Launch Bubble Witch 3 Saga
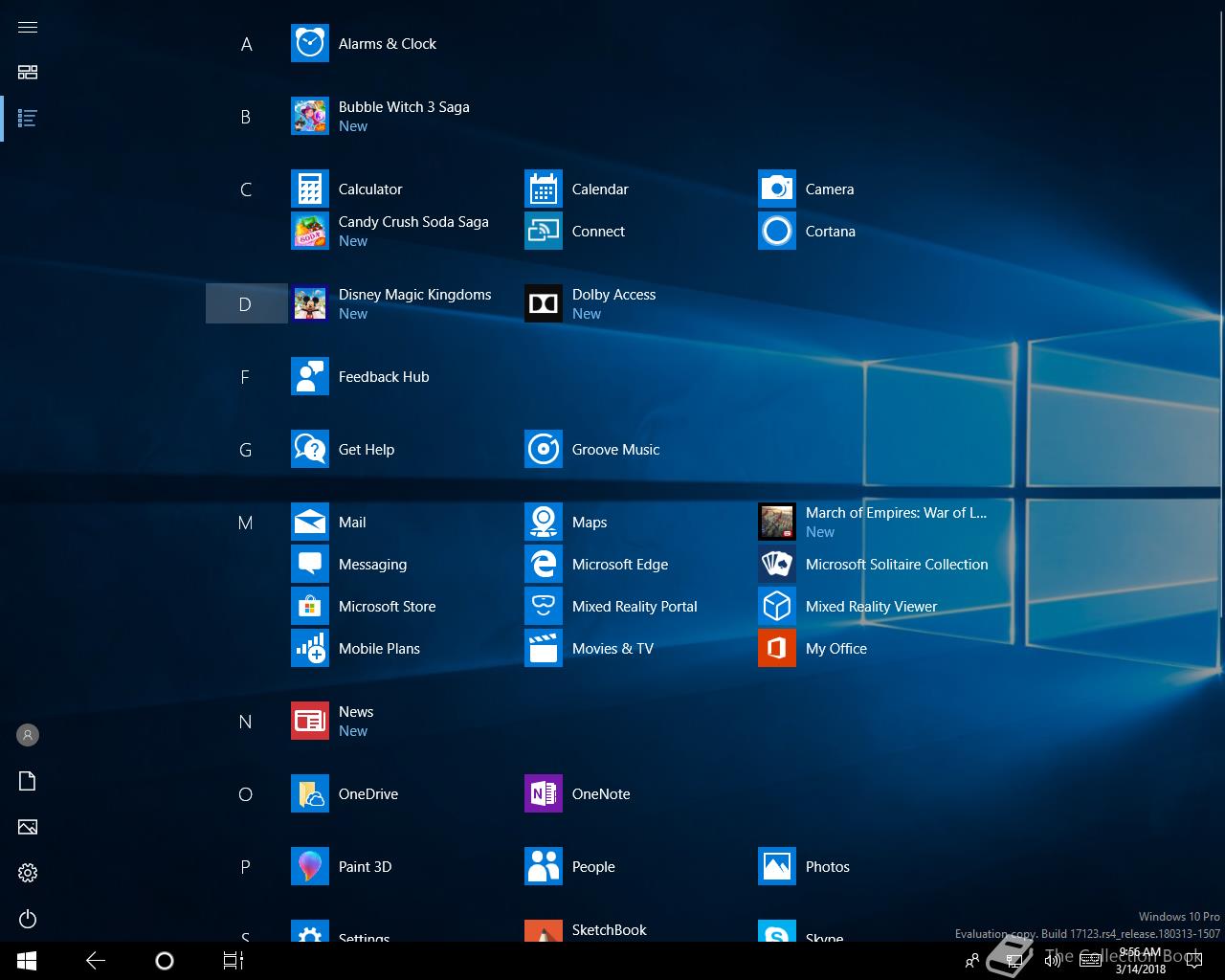This screenshot has height=980, width=1225. point(404,117)
